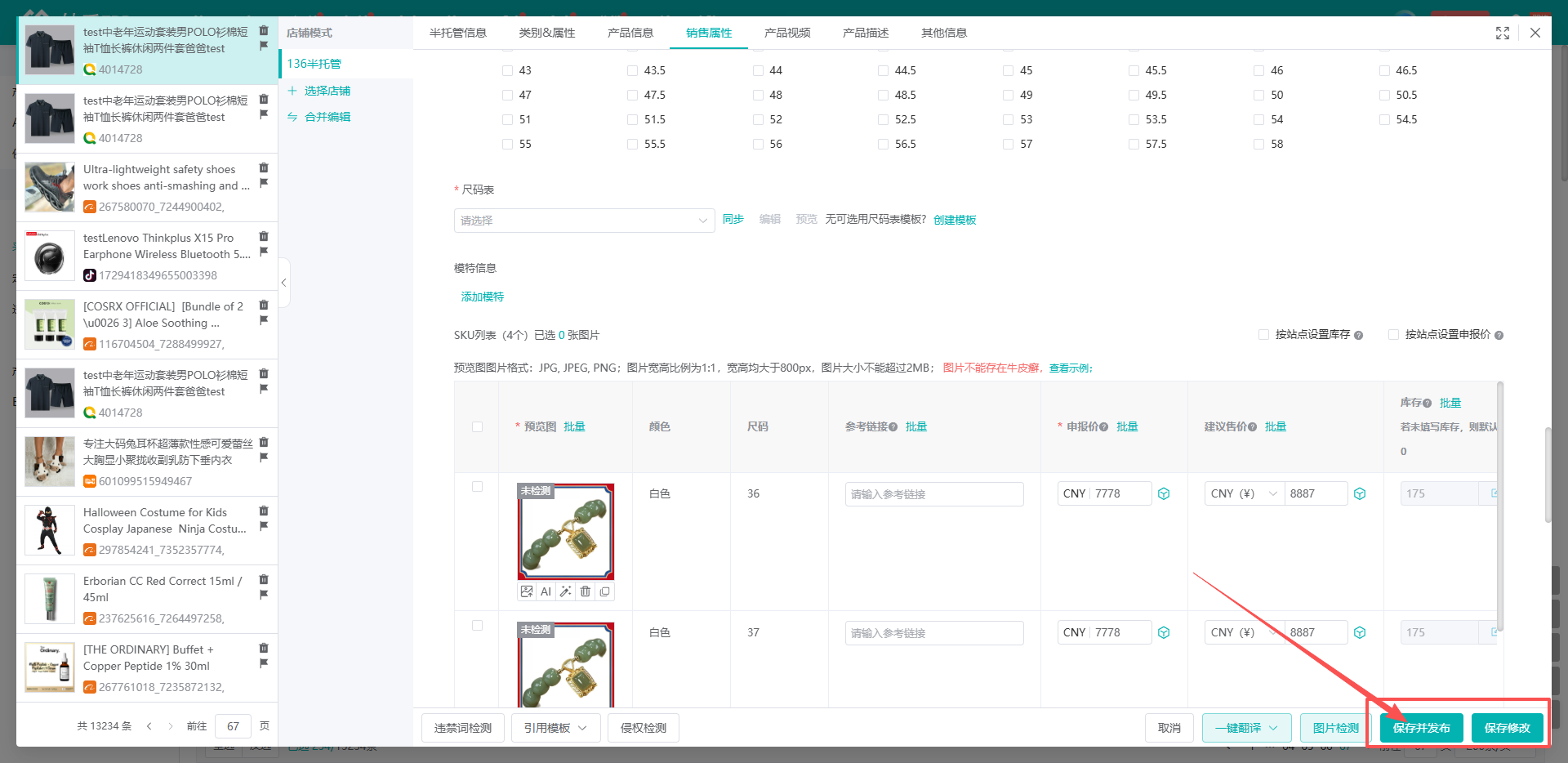The image size is (1568, 763).
Task: Flag the testLenovo Thinkplus X15 Pro product
Action: click(x=264, y=252)
